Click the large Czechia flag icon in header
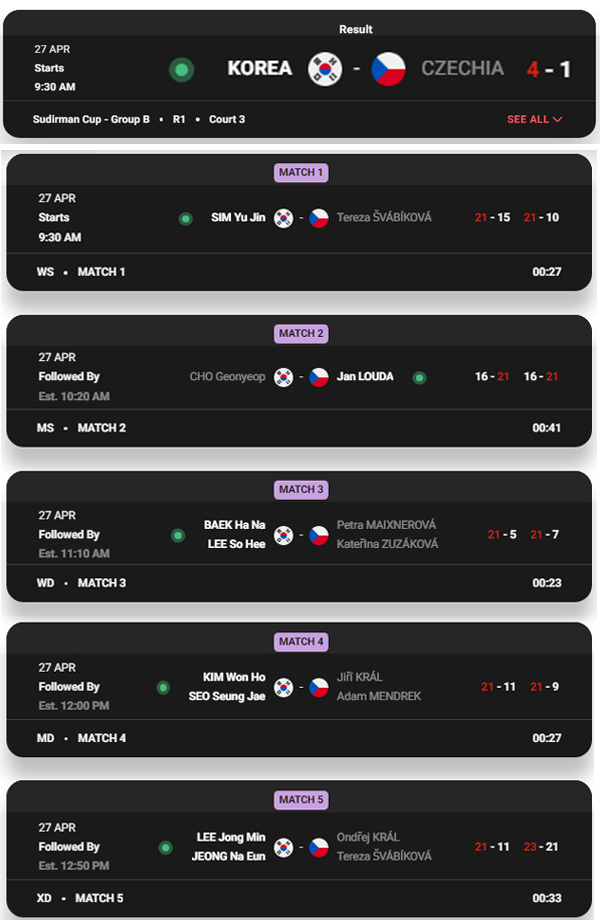This screenshot has width=600, height=920. 388,69
